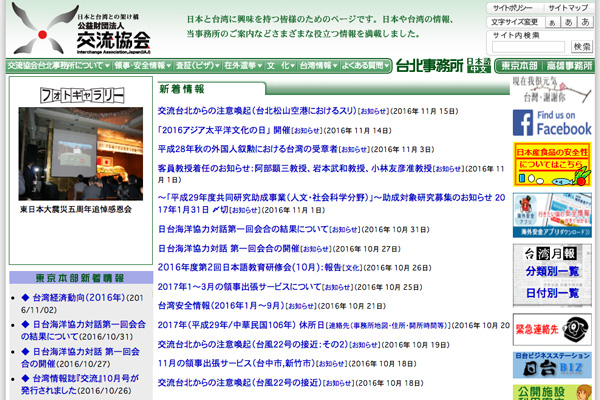
Task: Switch to the 東京本部 tab
Action: pyautogui.click(x=519, y=66)
